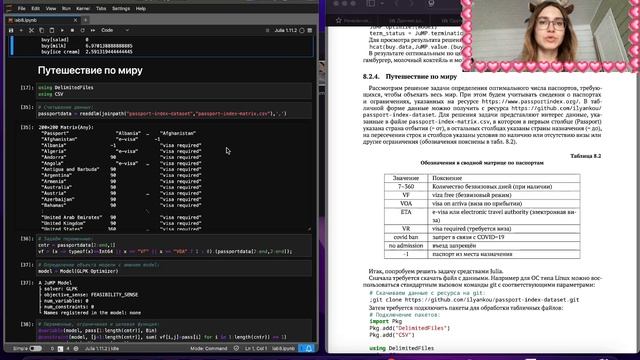Copy the selected cell with the toolbar icon
This screenshot has width=640, height=360.
click(41, 30)
